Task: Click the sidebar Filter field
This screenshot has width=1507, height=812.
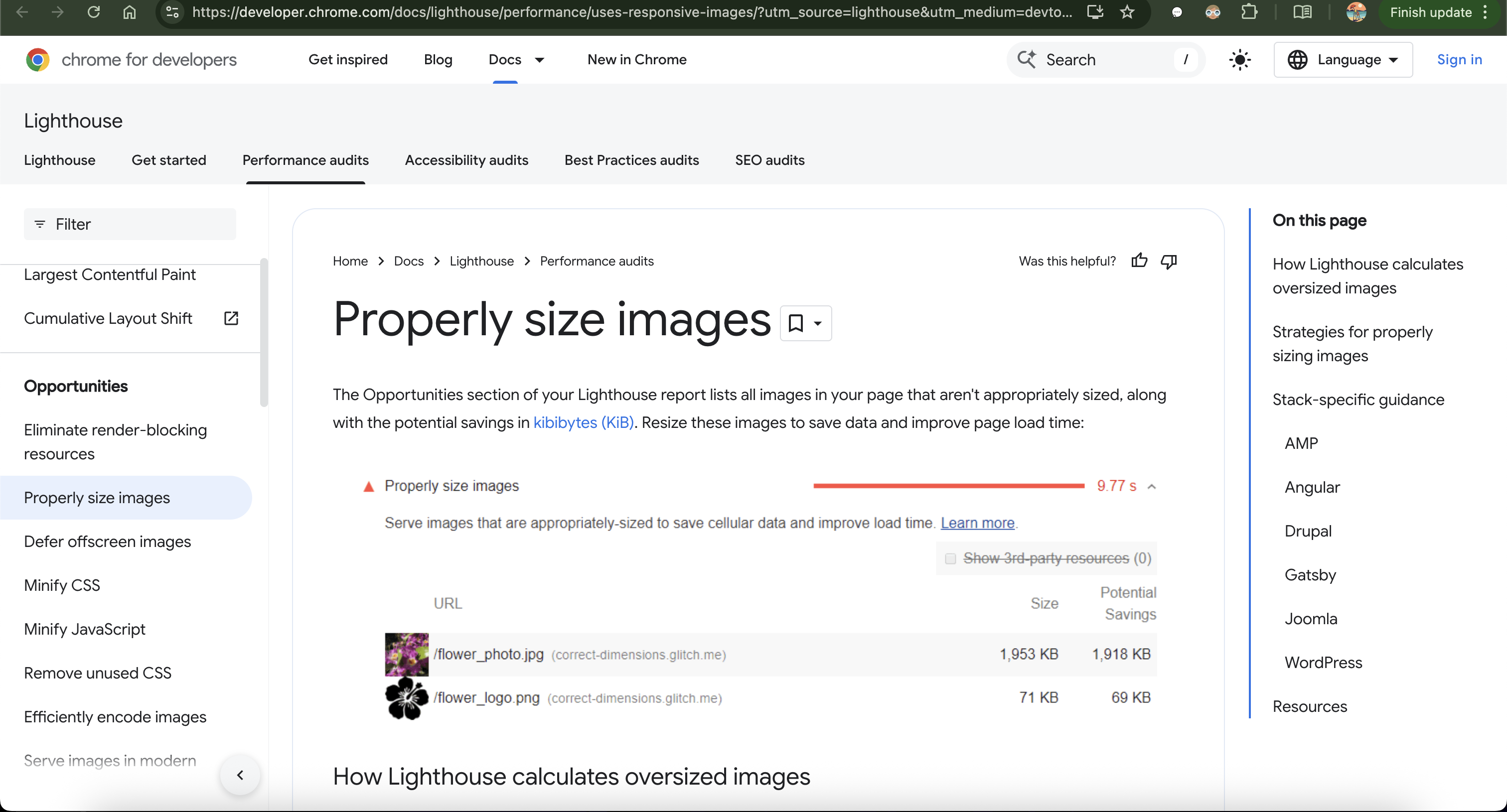Action: [x=130, y=224]
